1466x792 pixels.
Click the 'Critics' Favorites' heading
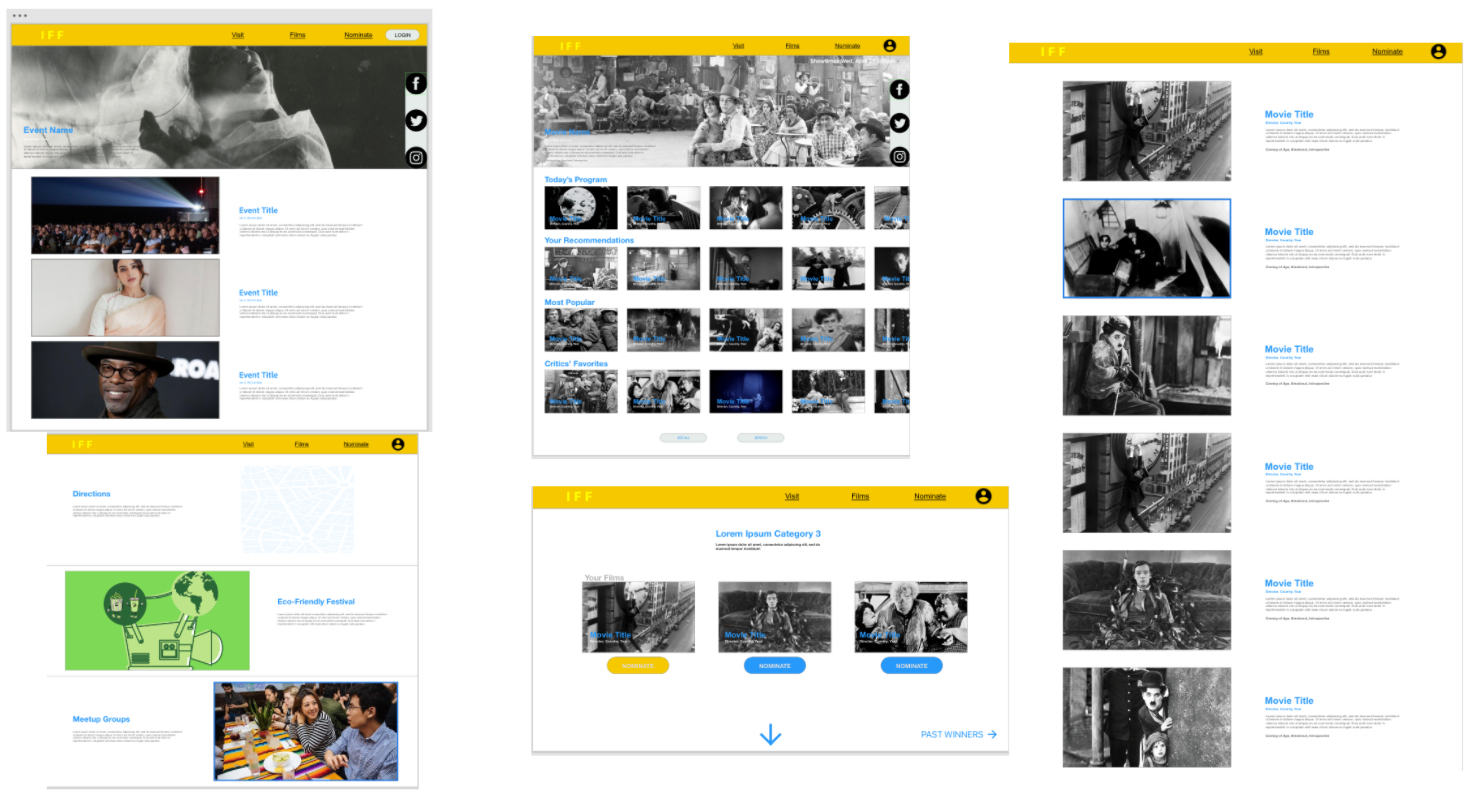576,364
